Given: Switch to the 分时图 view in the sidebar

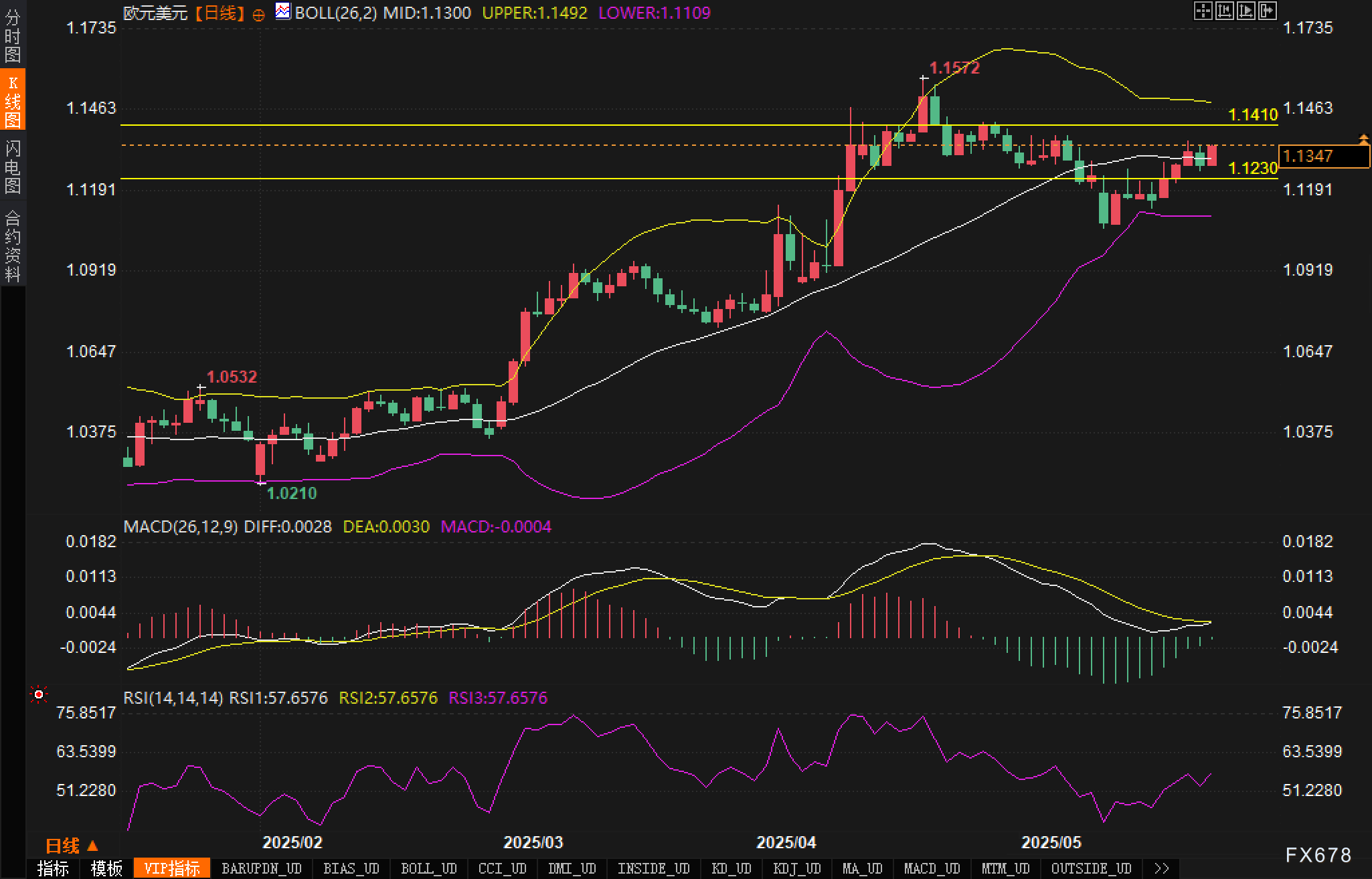Looking at the screenshot, I should (13, 36).
